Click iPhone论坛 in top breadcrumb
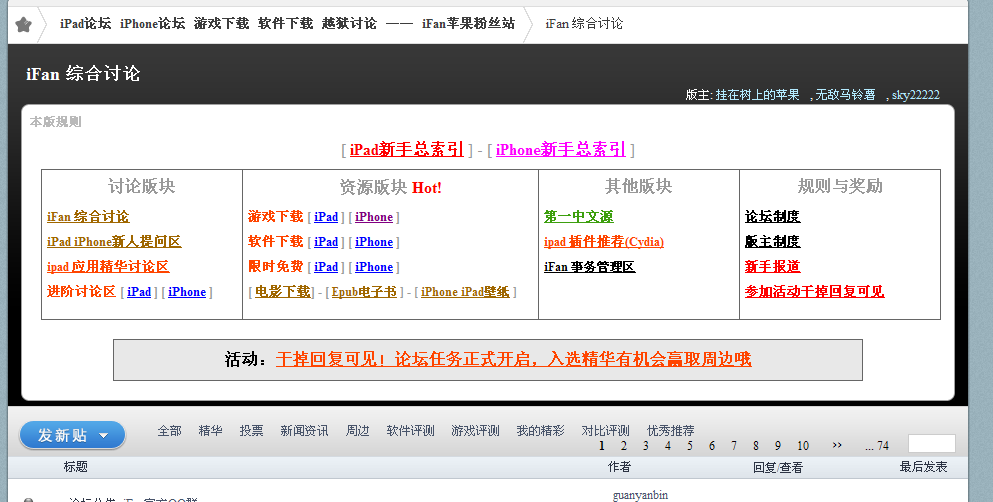 coord(153,23)
